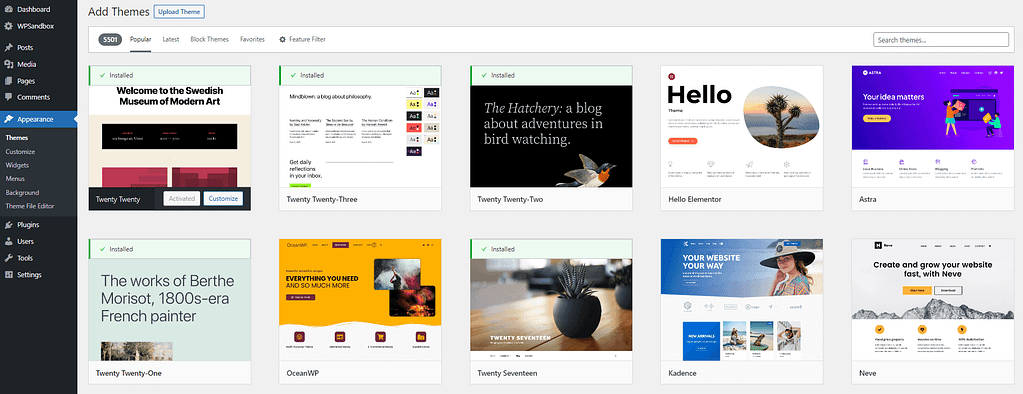Click the 5501 theme count badge
Viewport: 1023px width, 394px height.
(110, 40)
